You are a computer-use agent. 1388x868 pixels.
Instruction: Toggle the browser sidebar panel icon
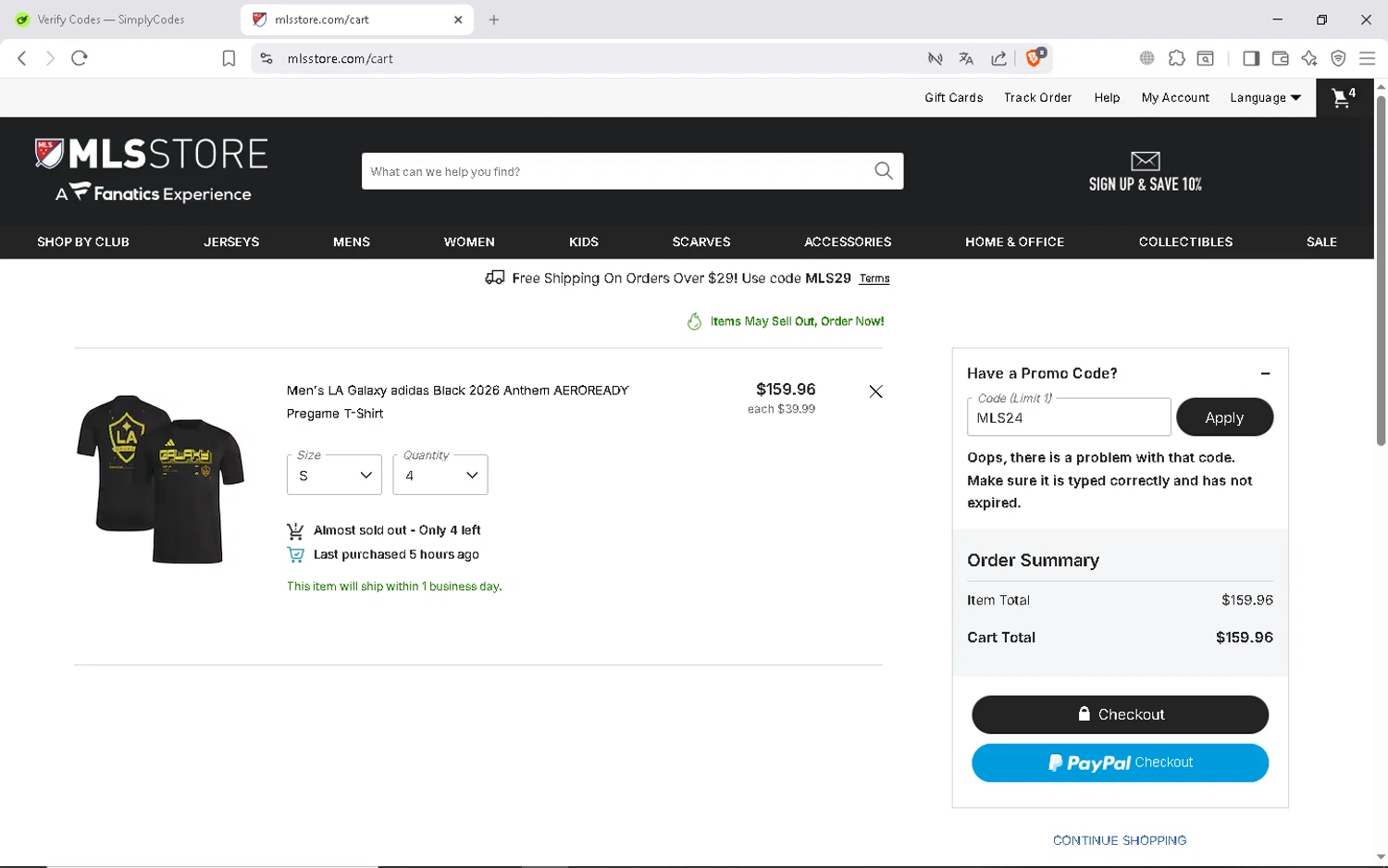pyautogui.click(x=1251, y=58)
